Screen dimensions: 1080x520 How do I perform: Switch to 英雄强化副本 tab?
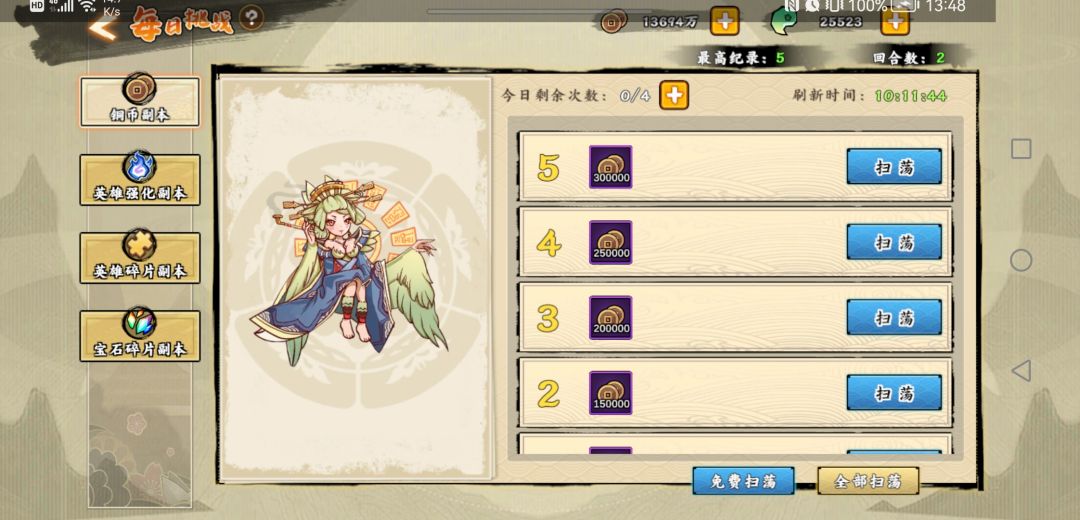click(140, 179)
